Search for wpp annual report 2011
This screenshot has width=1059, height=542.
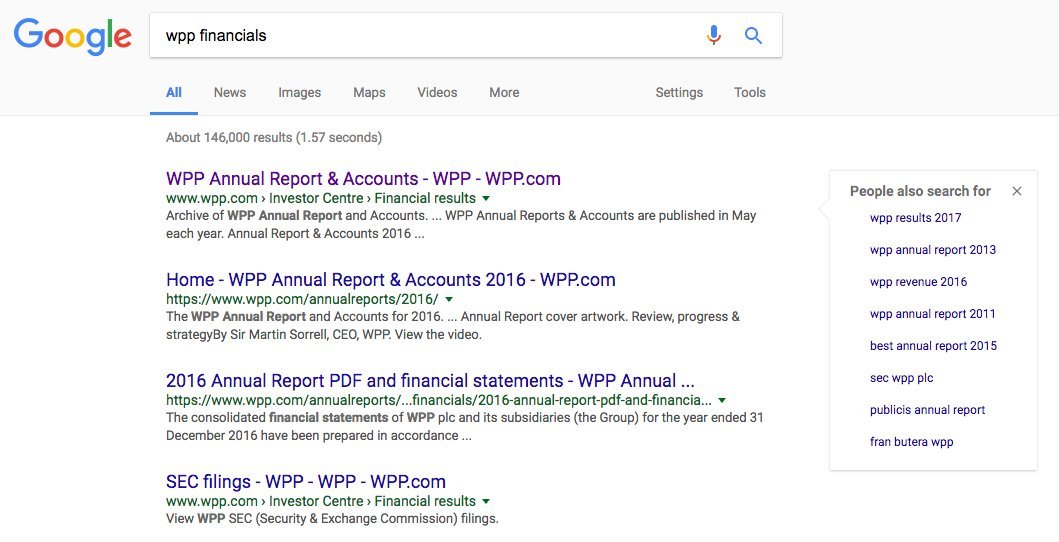pos(932,314)
